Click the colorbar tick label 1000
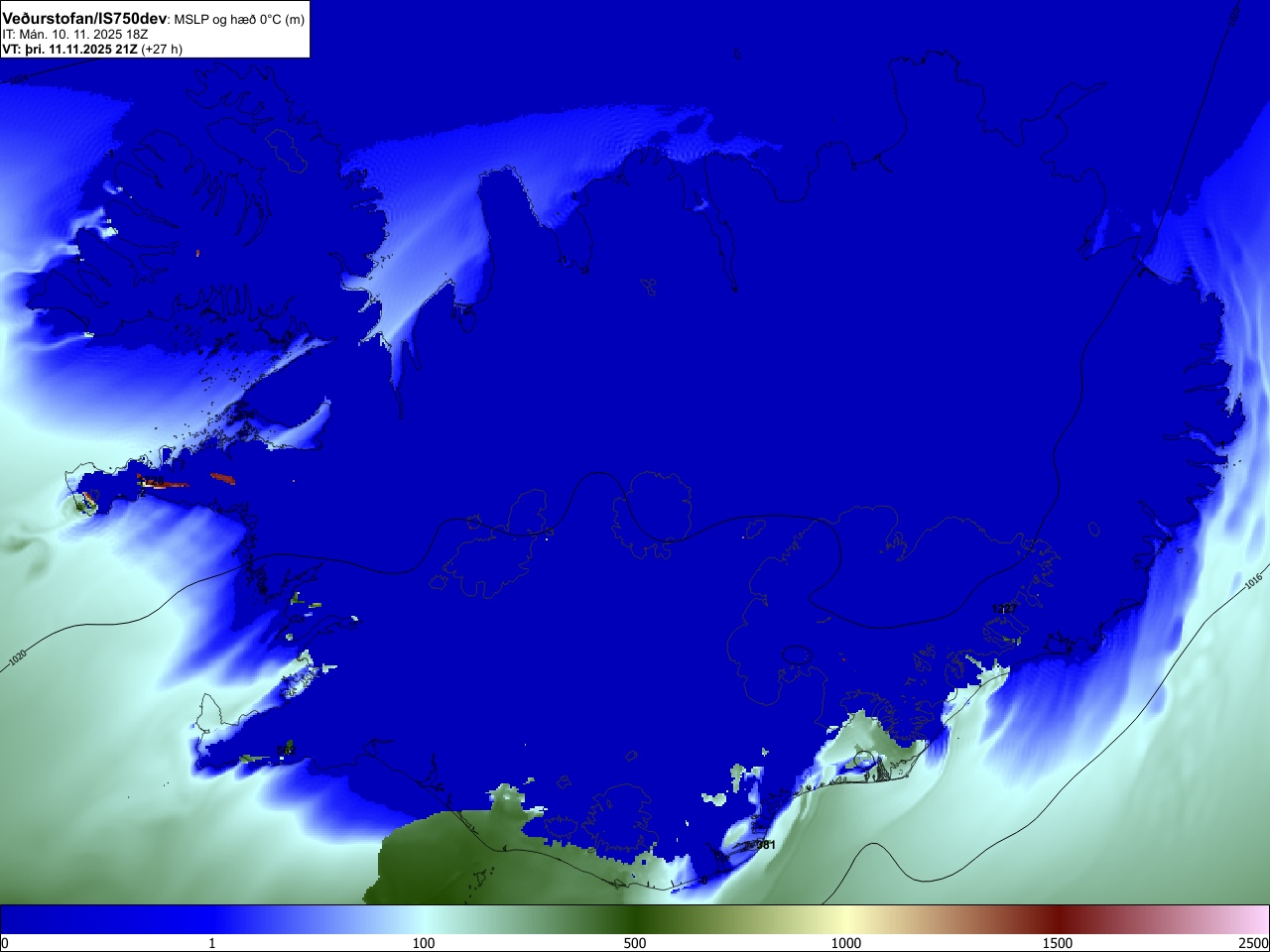Viewport: 1270px width, 952px height. click(x=846, y=943)
